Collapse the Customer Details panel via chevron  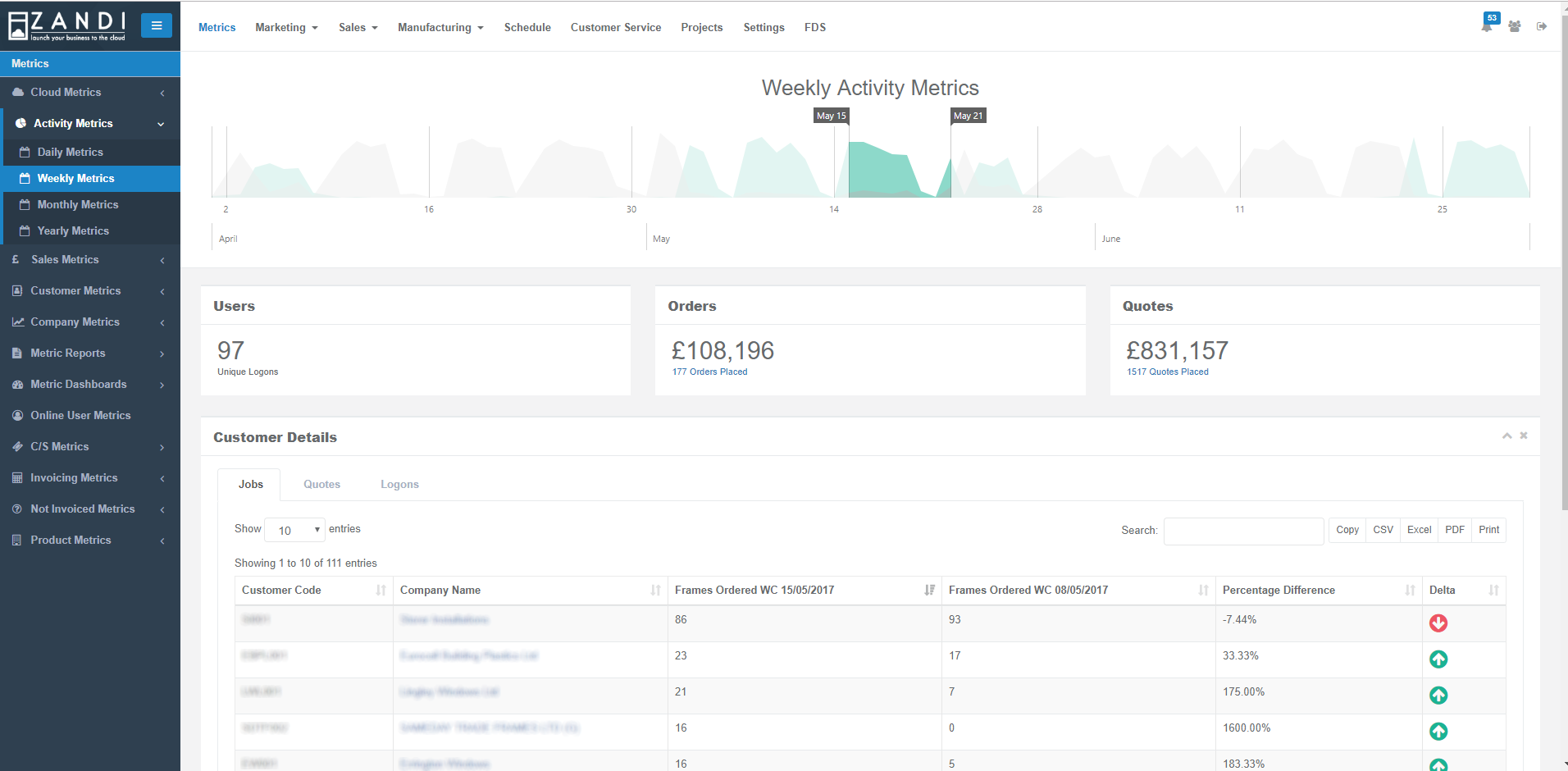(1506, 436)
